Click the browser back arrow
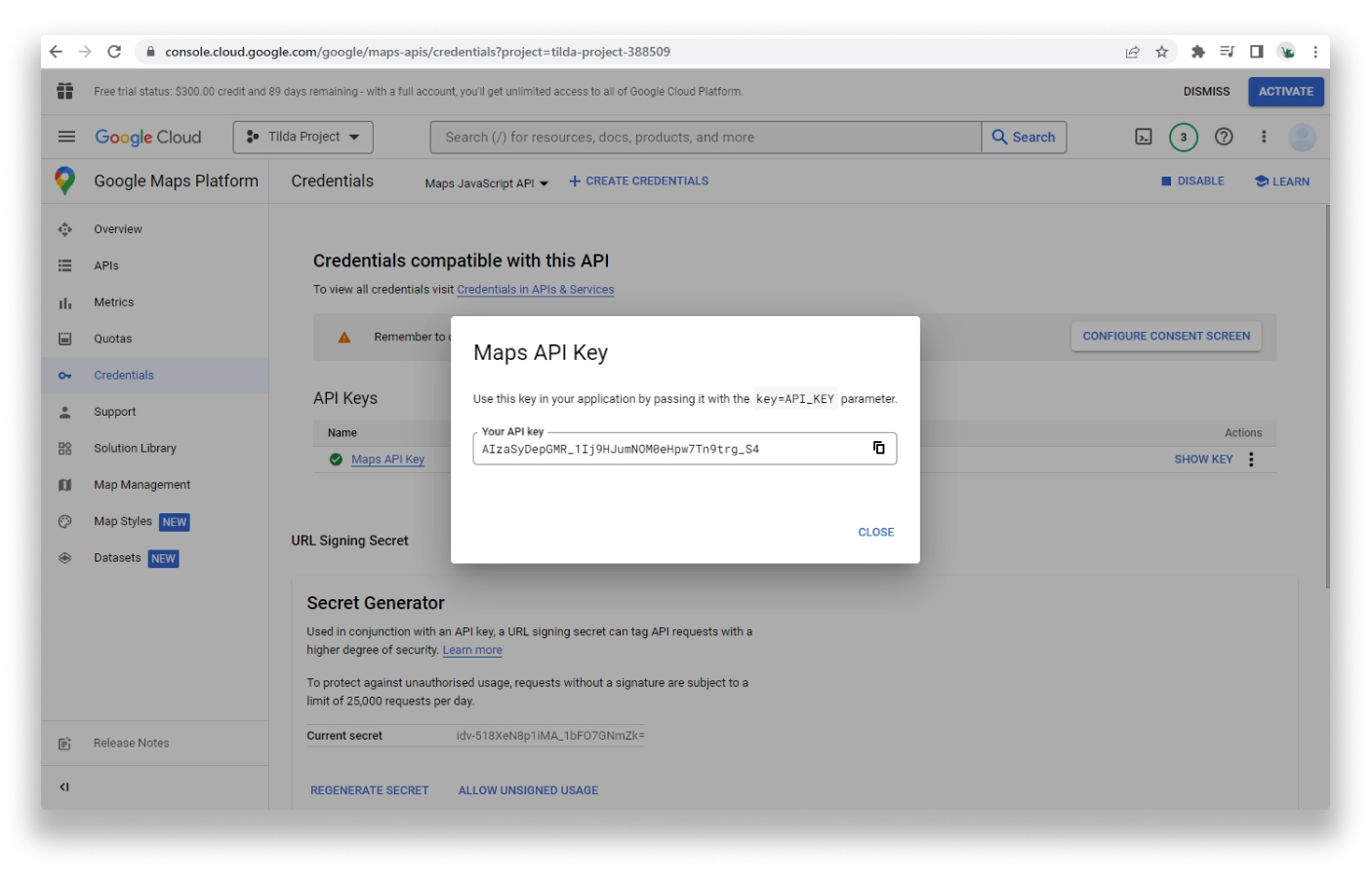The height and width of the screenshot is (885, 1372). click(x=56, y=52)
